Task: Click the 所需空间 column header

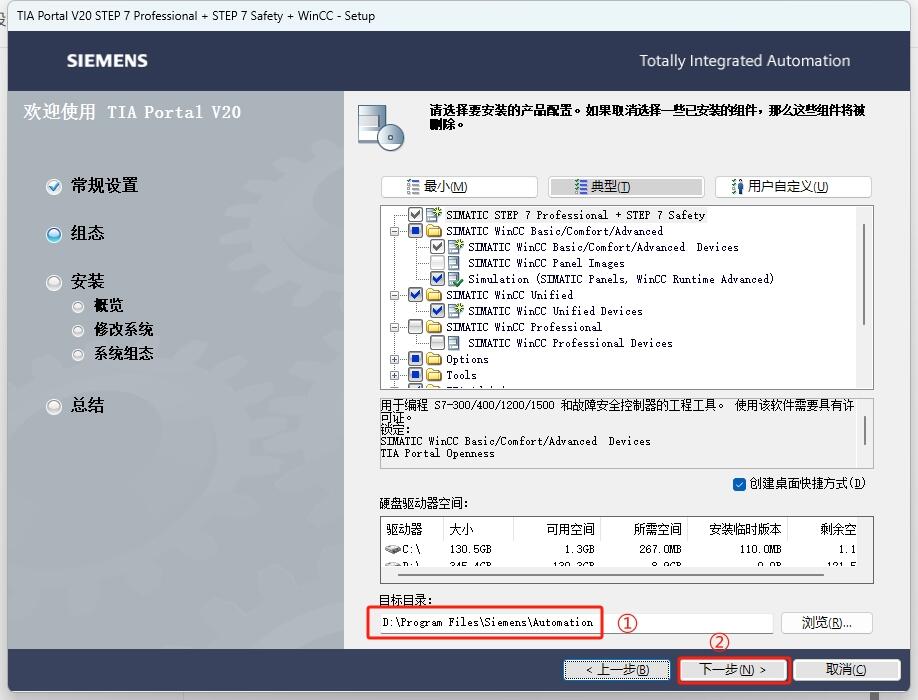Action: click(644, 529)
